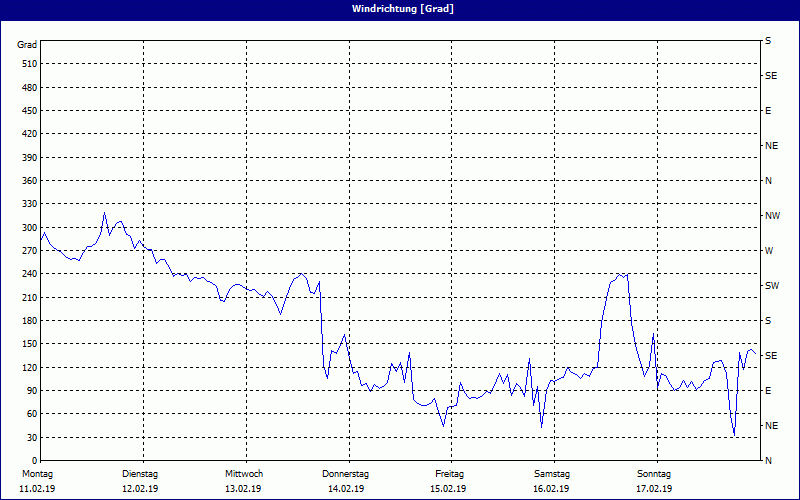Select the 90 y-axis tick label
This screenshot has height=500, width=800.
click(31, 391)
